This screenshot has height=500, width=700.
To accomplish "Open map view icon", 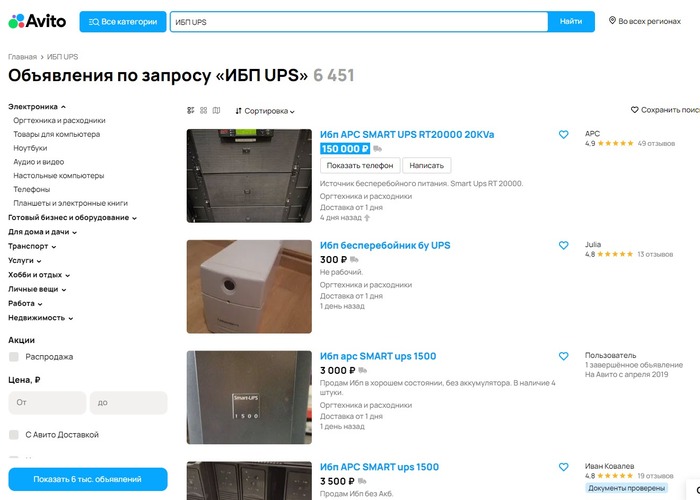I will (x=217, y=110).
